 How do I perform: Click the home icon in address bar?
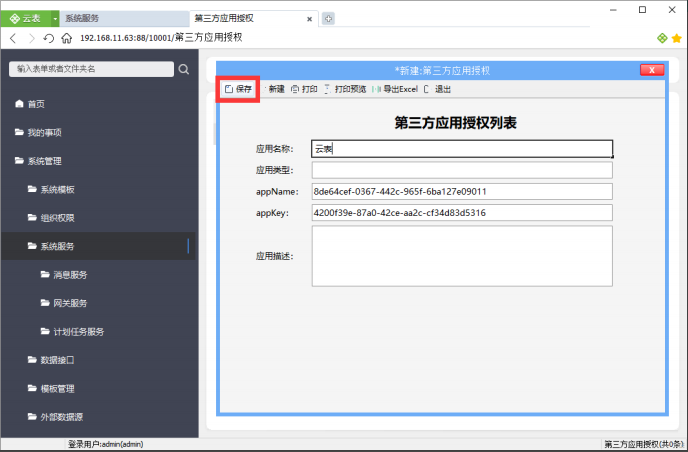(x=66, y=39)
